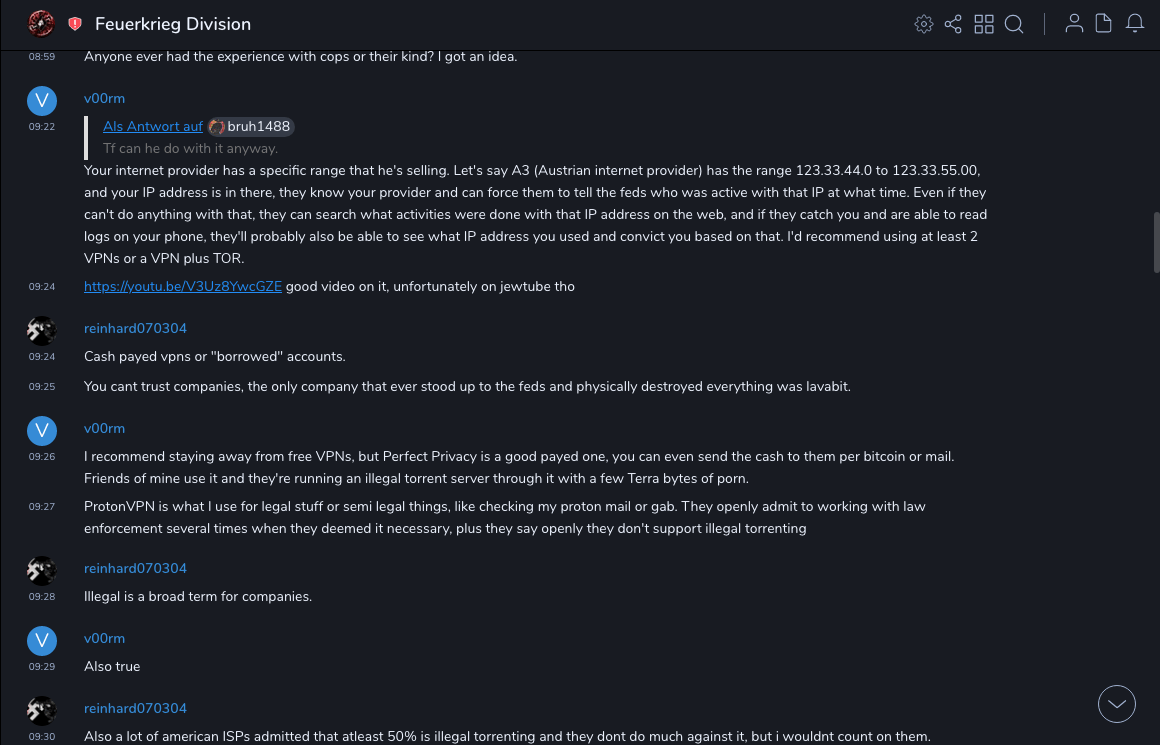Viewport: 1160px width, 745px height.
Task: Click the first v00rm username at 09:22
Action: click(x=104, y=99)
